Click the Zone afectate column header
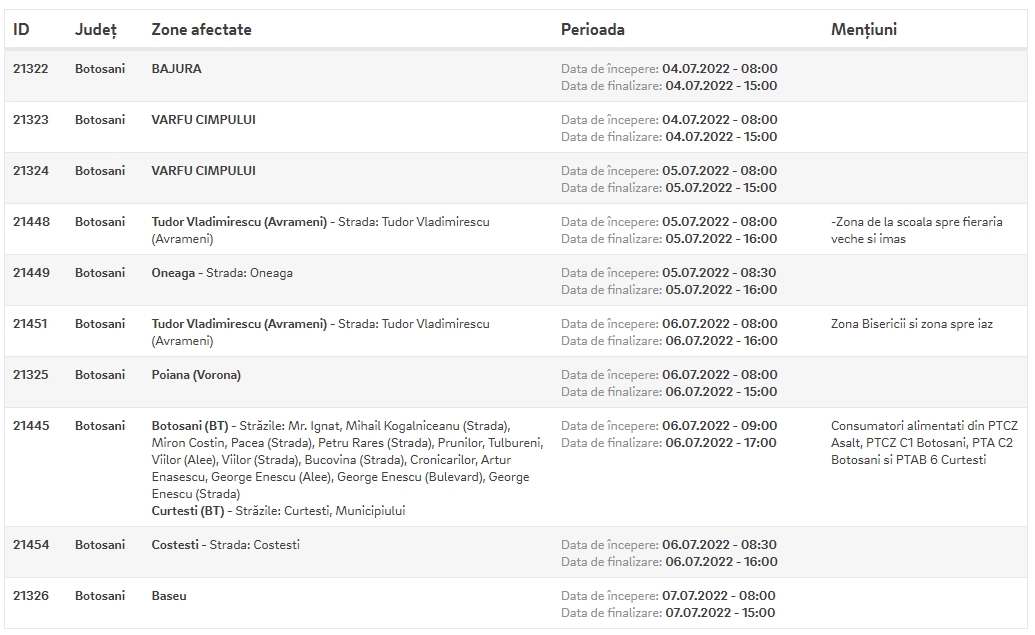The width and height of the screenshot is (1035, 635). pos(201,30)
